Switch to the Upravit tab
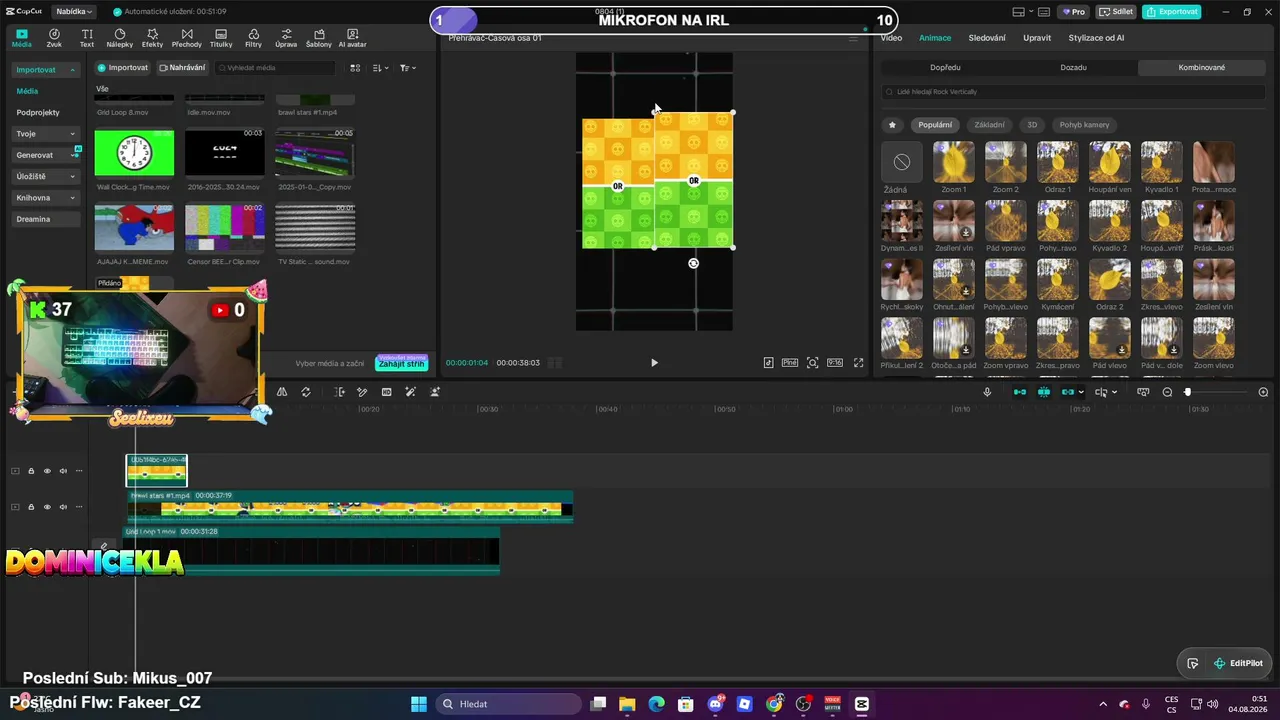The image size is (1280, 720). pyautogui.click(x=1037, y=38)
